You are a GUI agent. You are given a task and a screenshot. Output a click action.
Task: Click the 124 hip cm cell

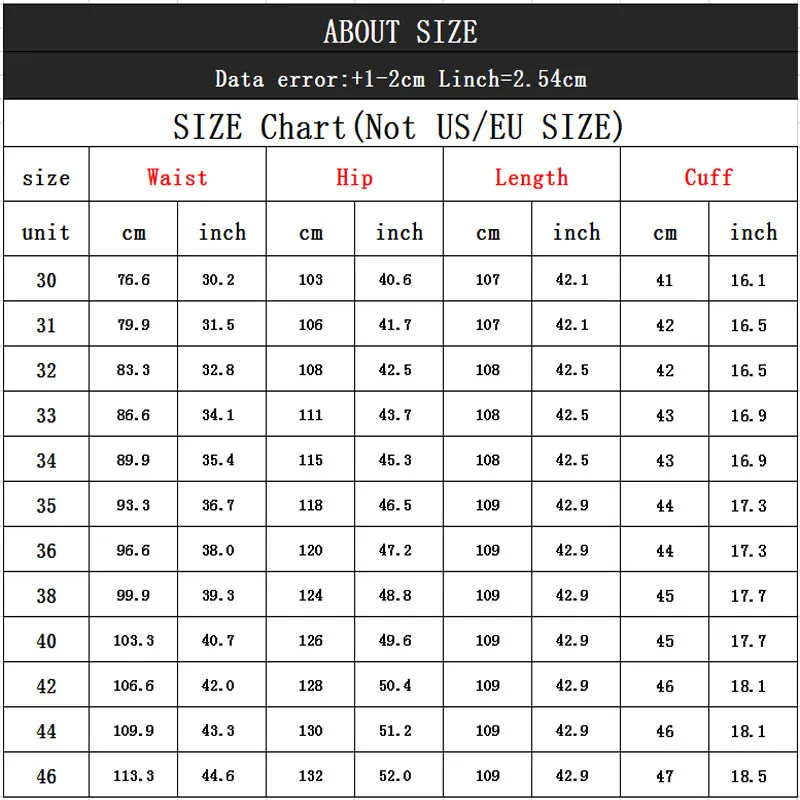pos(310,594)
